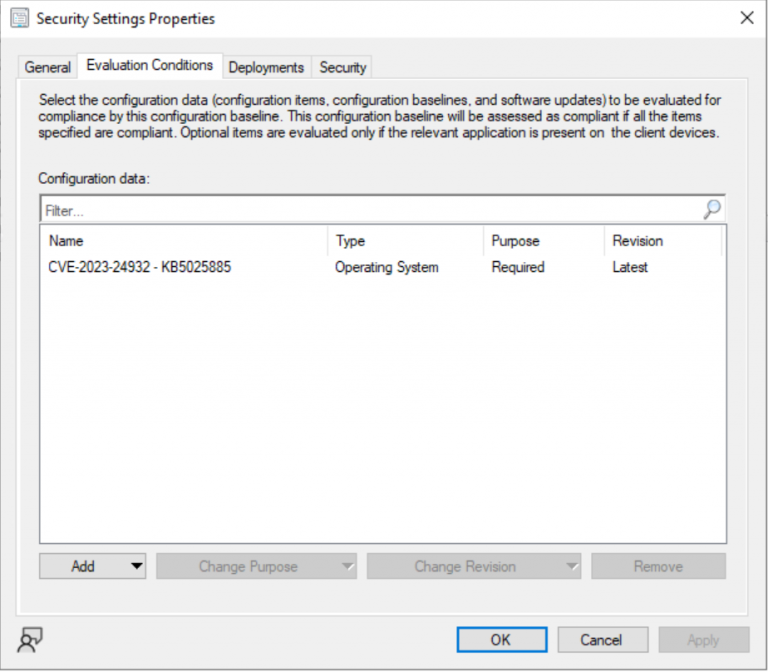768x672 pixels.
Task: Click the search magnifier icon in Filter box
Action: [x=712, y=210]
